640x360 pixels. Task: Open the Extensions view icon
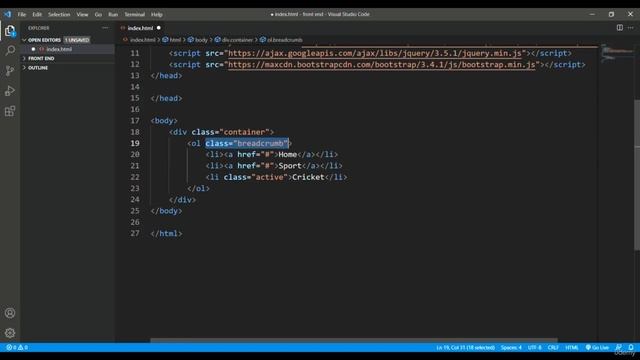(x=10, y=111)
